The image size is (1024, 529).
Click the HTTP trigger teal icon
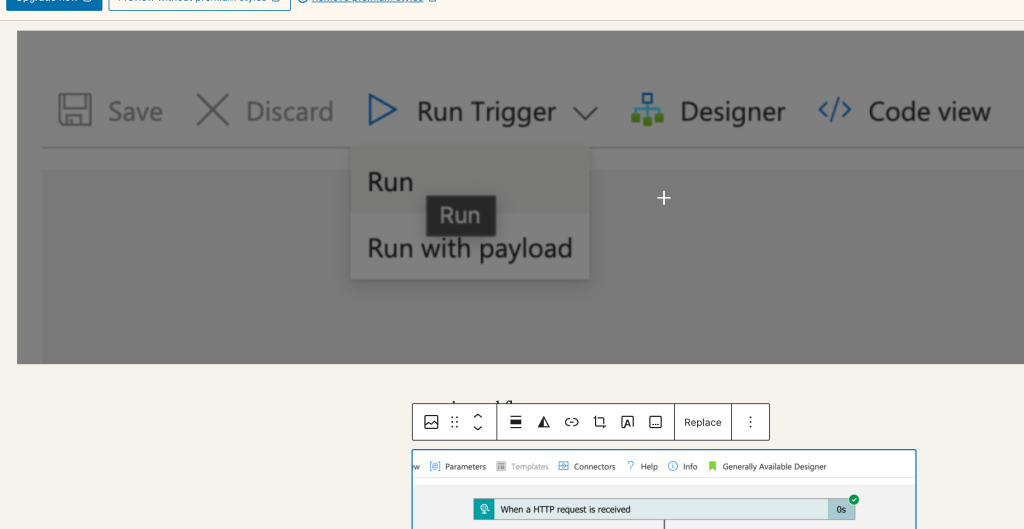pos(484,509)
